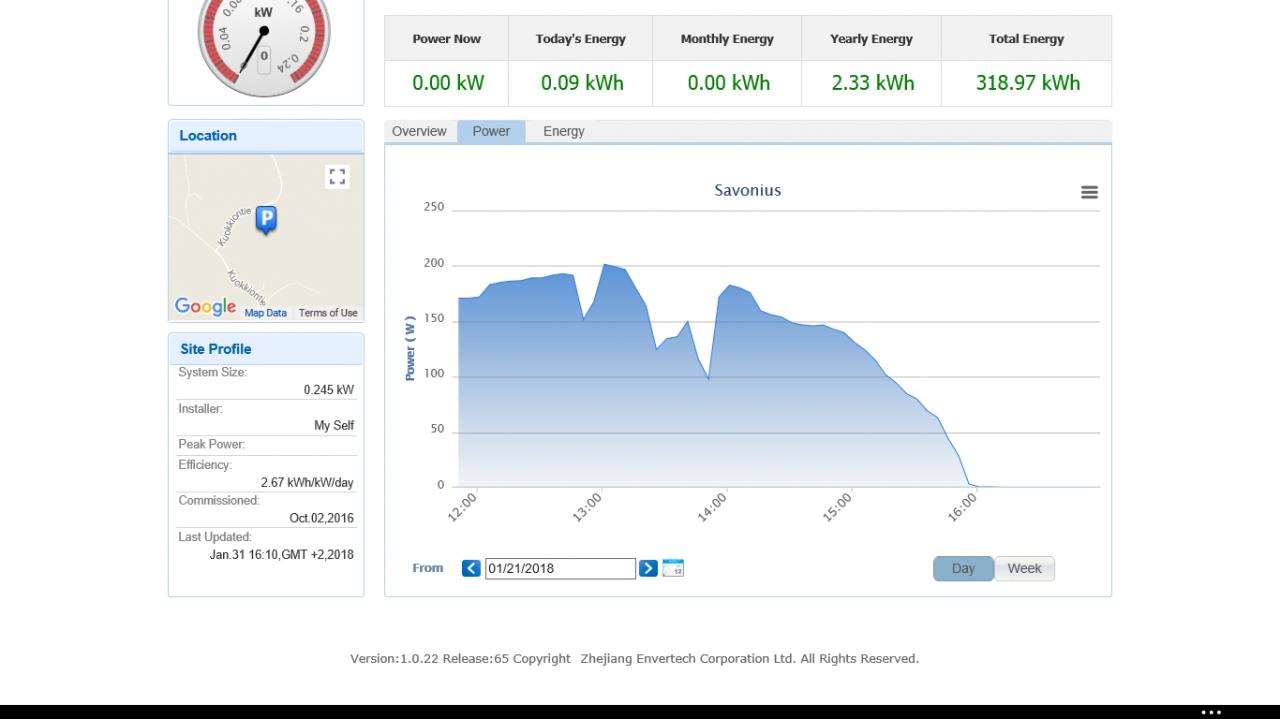Open the Terms of Use link
The height and width of the screenshot is (719, 1280).
coord(328,313)
